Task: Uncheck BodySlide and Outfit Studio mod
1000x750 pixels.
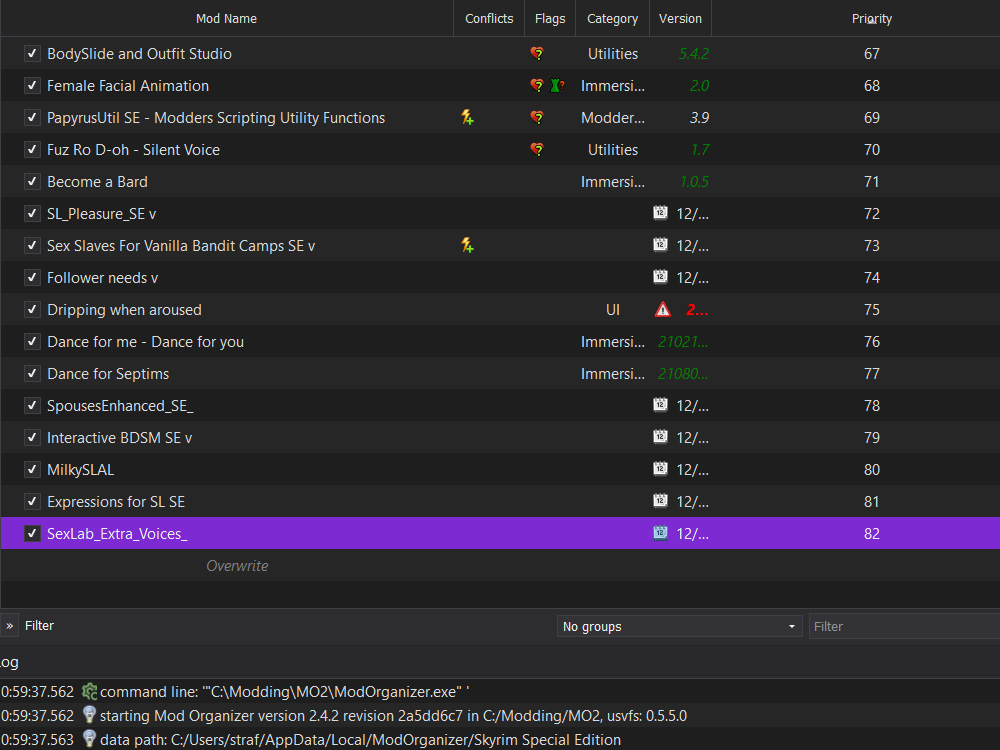Action: click(33, 54)
